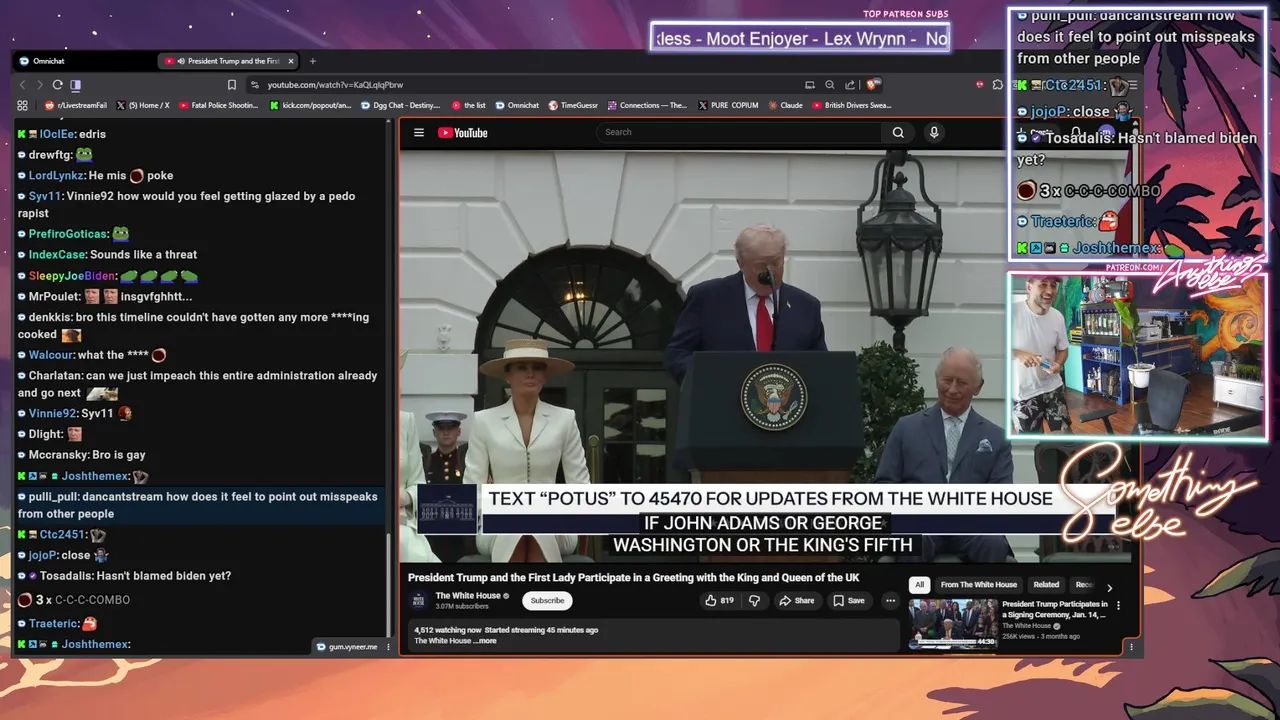The image size is (1280, 720).
Task: Click username Charlatan in chat
Action: 56,376
